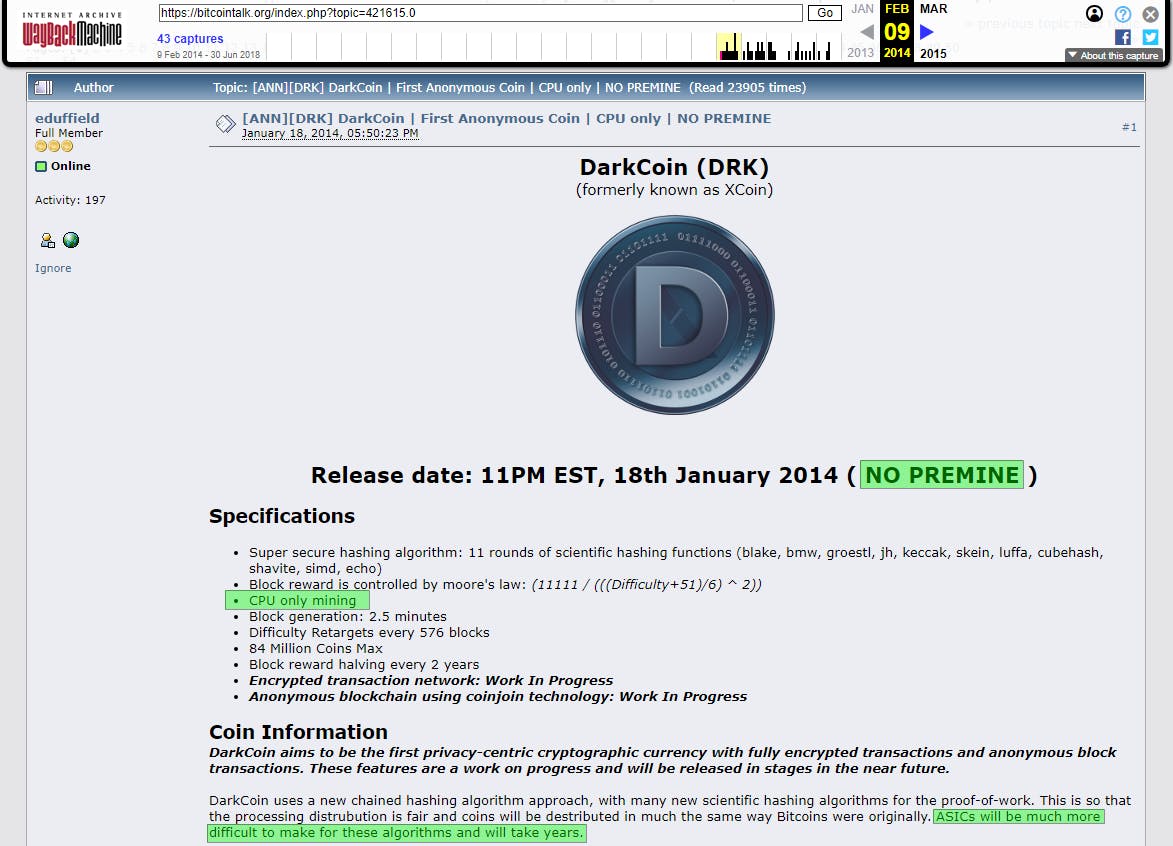
Task: Share capture on Twitter
Action: coord(1151,37)
